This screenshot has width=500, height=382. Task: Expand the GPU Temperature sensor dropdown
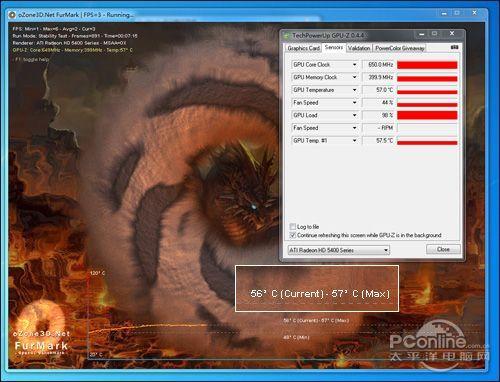(354, 90)
